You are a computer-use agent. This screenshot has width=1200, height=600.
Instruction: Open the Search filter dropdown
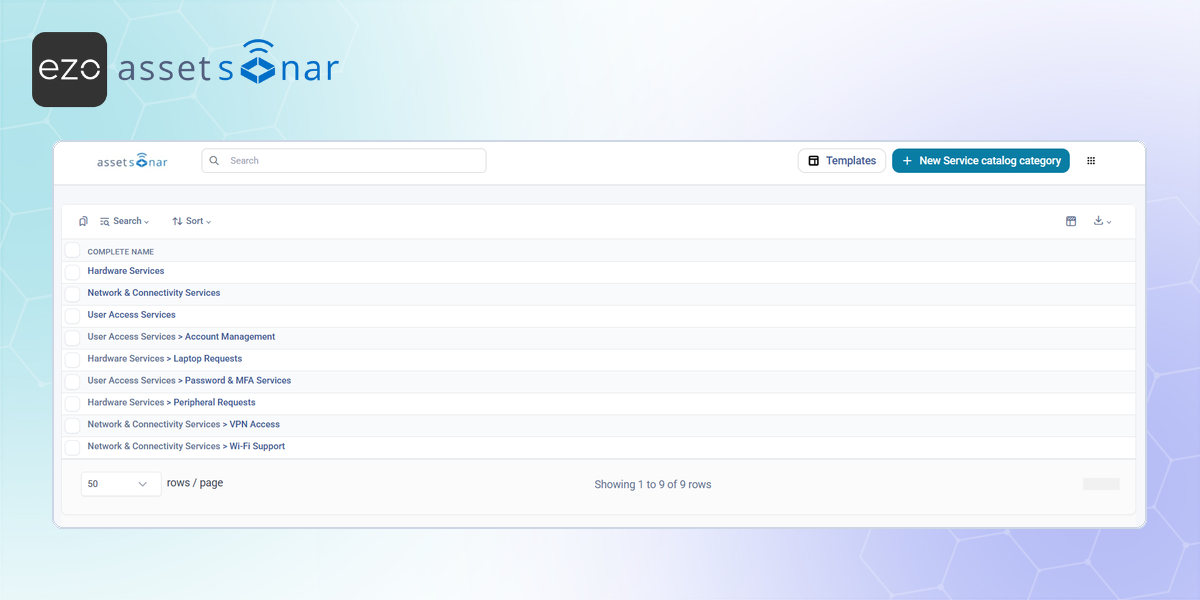tap(125, 221)
